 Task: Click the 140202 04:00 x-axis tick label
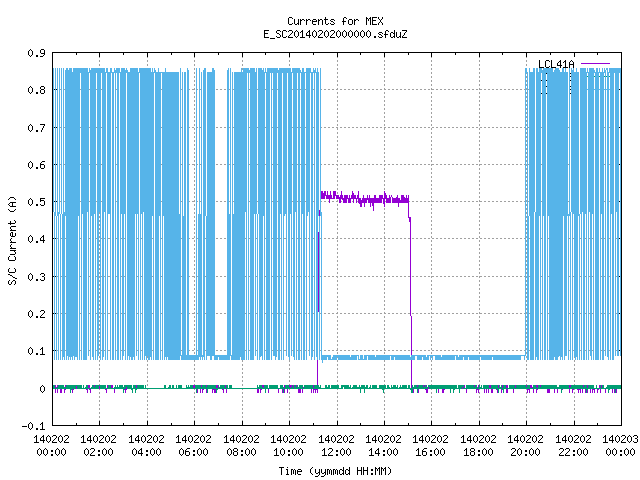tap(146, 446)
